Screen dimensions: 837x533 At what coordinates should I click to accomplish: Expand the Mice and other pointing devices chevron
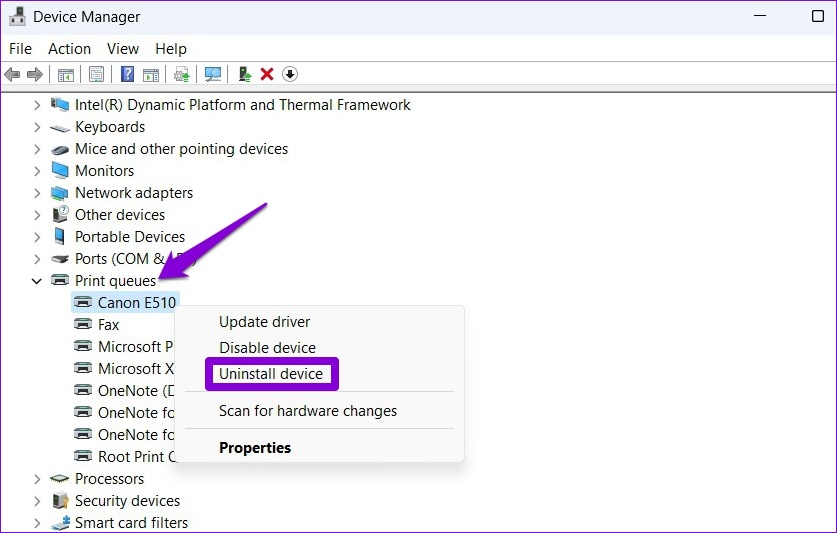(37, 149)
